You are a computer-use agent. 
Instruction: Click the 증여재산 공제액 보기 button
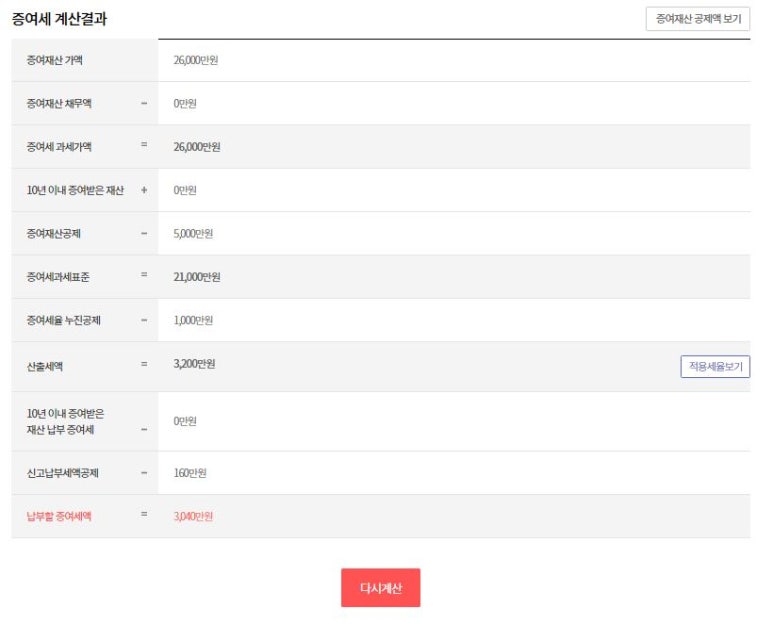point(697,19)
